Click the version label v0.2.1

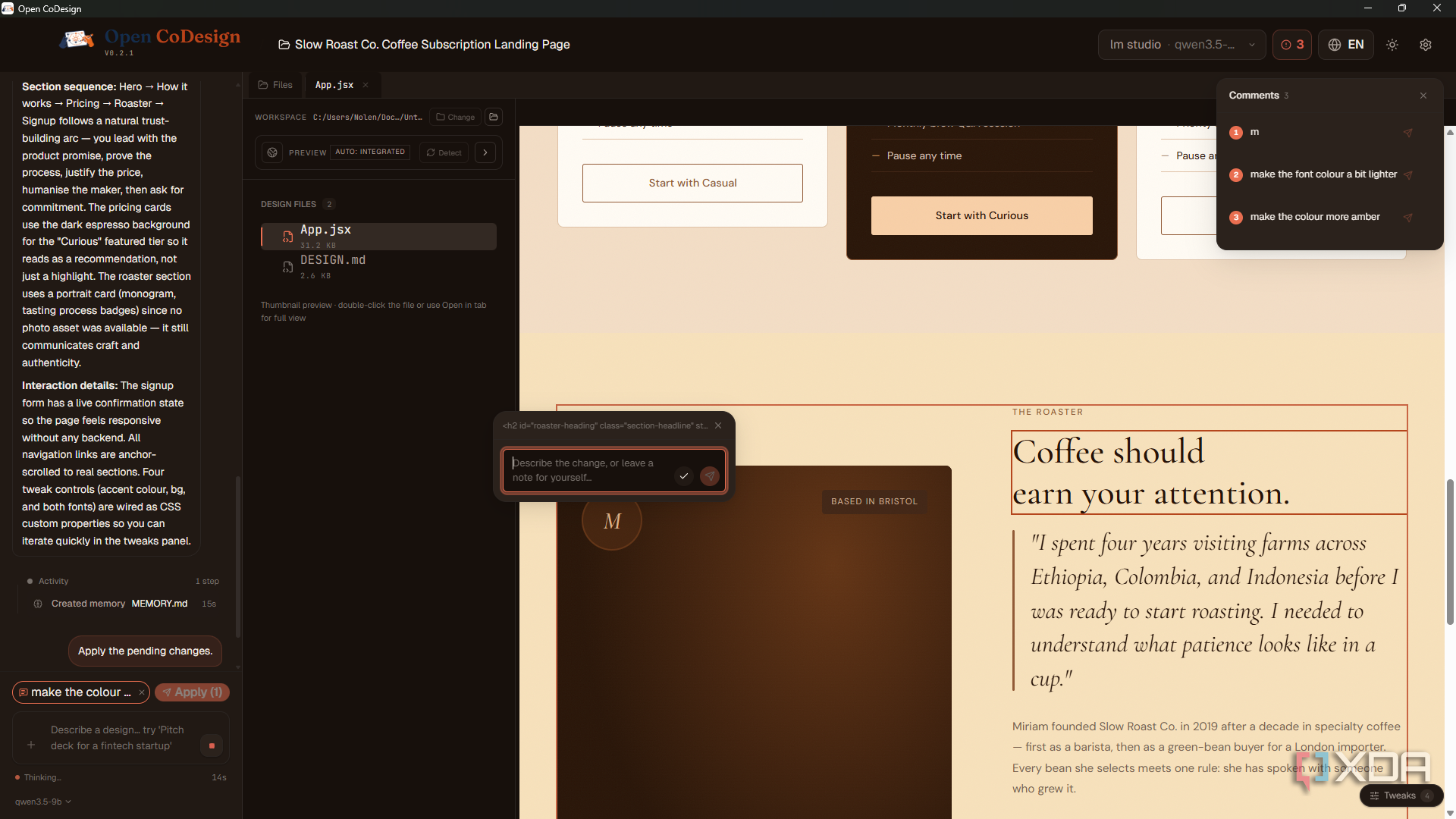pyautogui.click(x=119, y=53)
